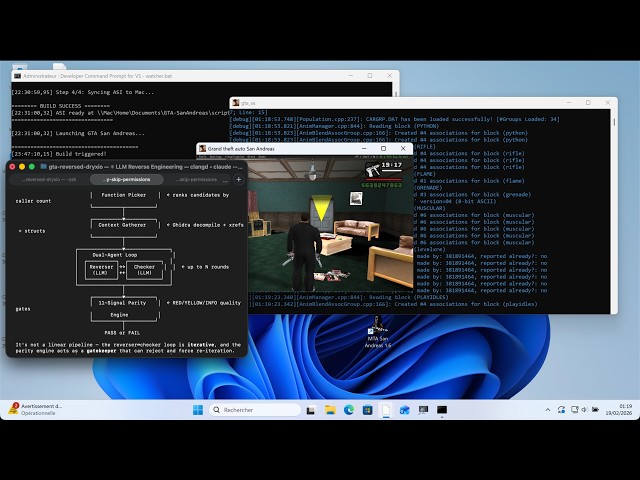The width and height of the screenshot is (640, 480).
Task: Click the red close dot on the Mac terminal
Action: pos(12,167)
